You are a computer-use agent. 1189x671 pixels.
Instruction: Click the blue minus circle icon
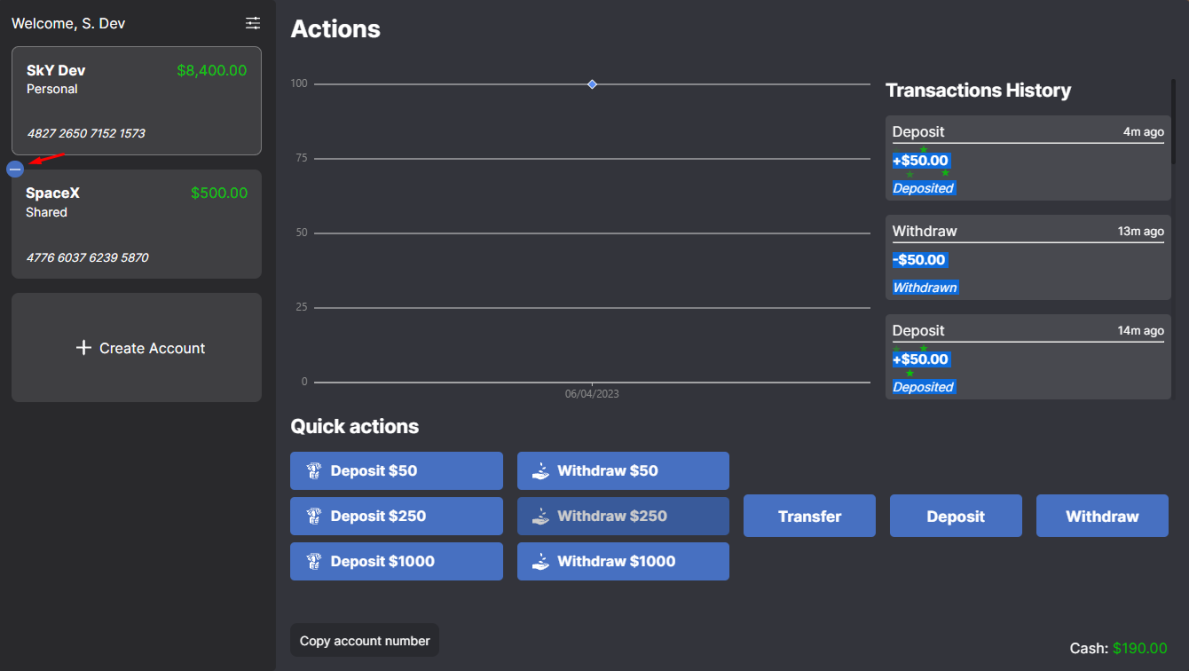click(x=15, y=169)
